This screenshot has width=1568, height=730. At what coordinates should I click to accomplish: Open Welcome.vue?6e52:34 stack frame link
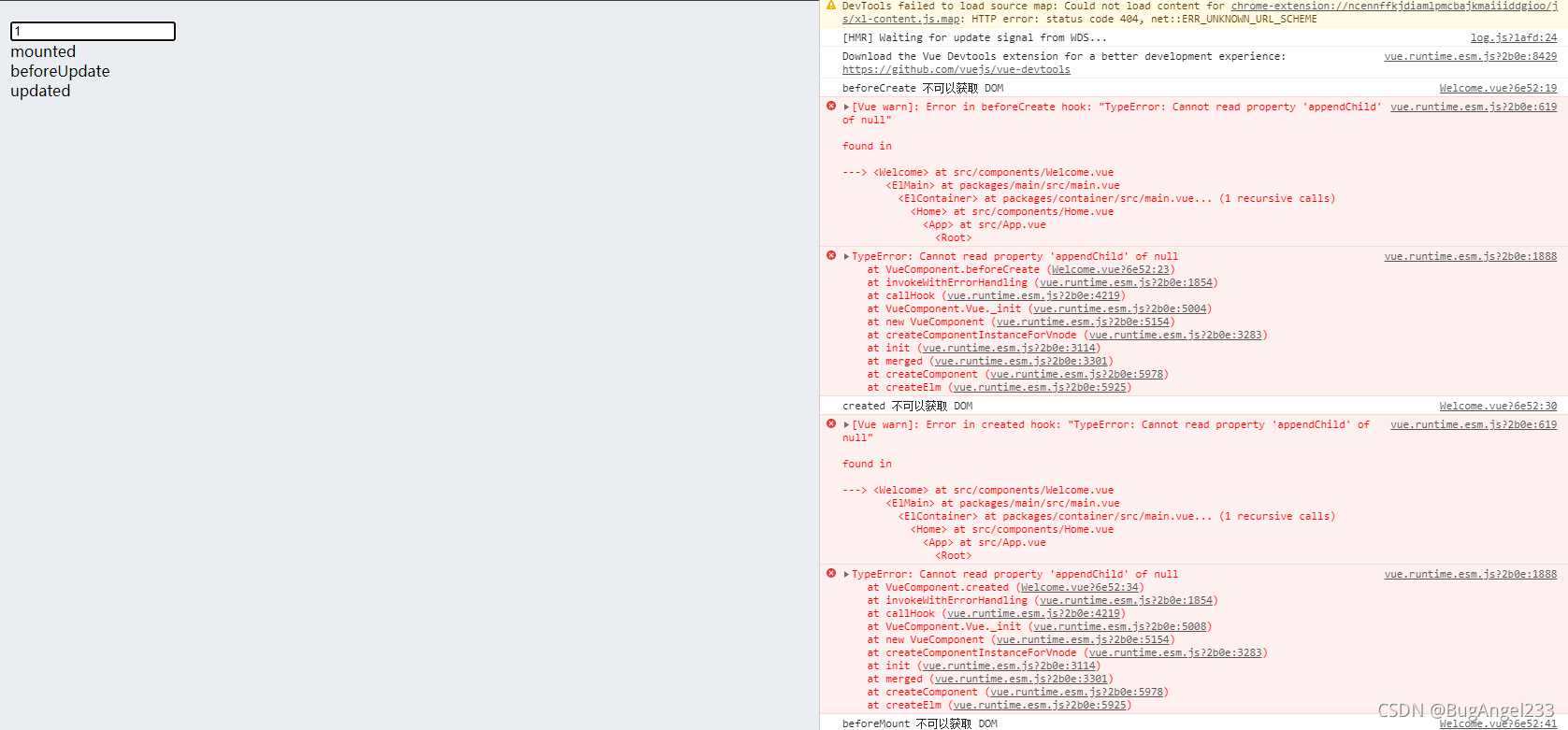[x=1079, y=588]
